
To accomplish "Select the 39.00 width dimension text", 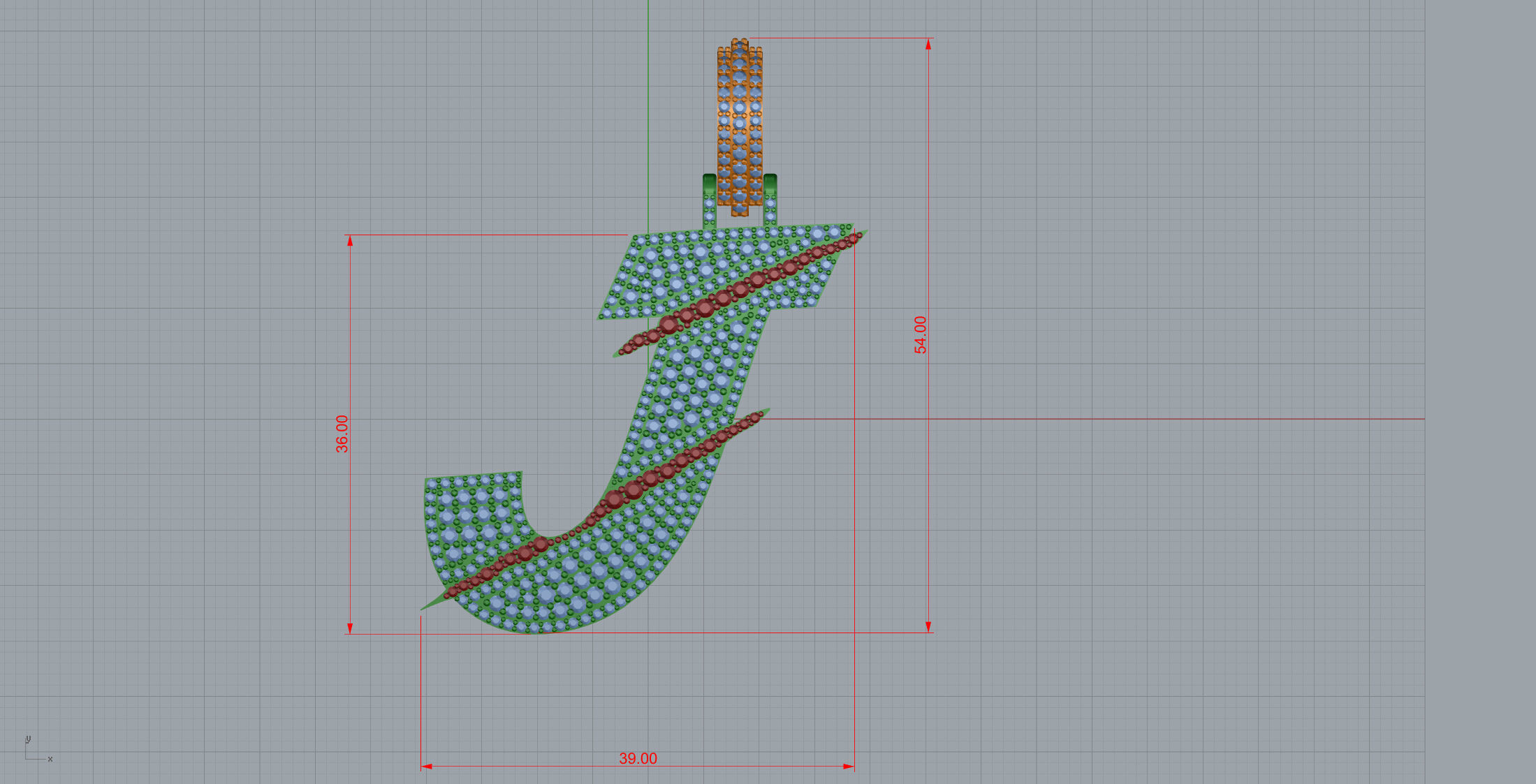I will pyautogui.click(x=638, y=758).
